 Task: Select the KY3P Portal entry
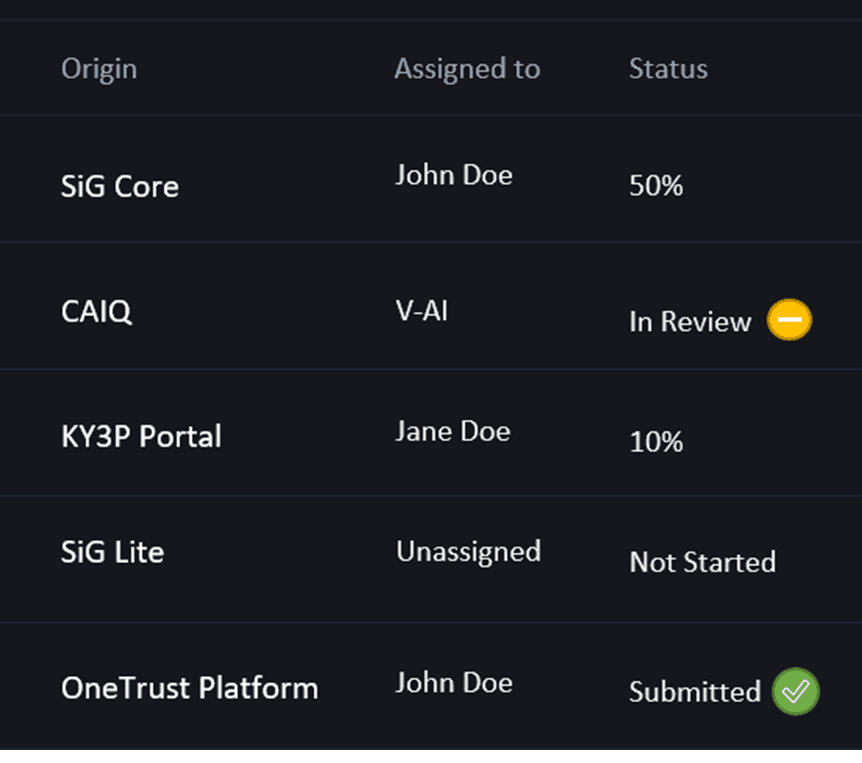[141, 437]
